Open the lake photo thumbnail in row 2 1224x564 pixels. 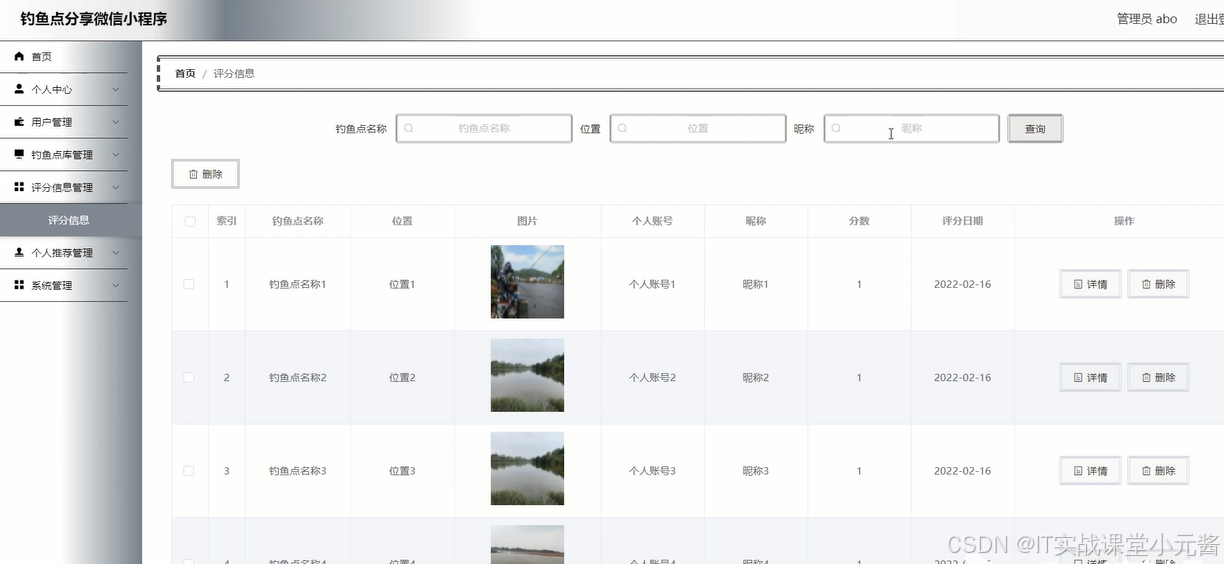pyautogui.click(x=527, y=375)
